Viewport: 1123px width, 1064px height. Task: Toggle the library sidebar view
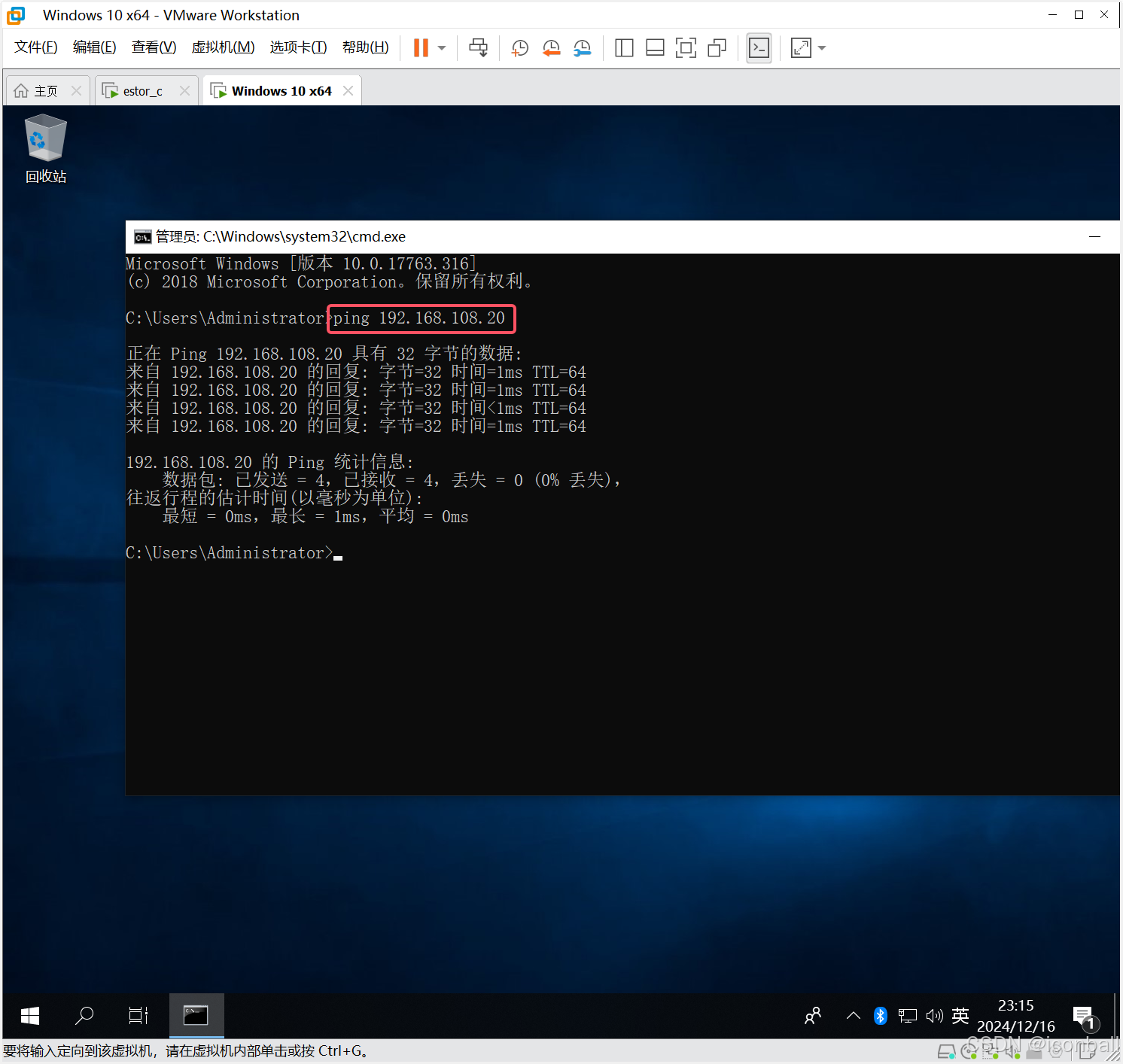click(624, 48)
